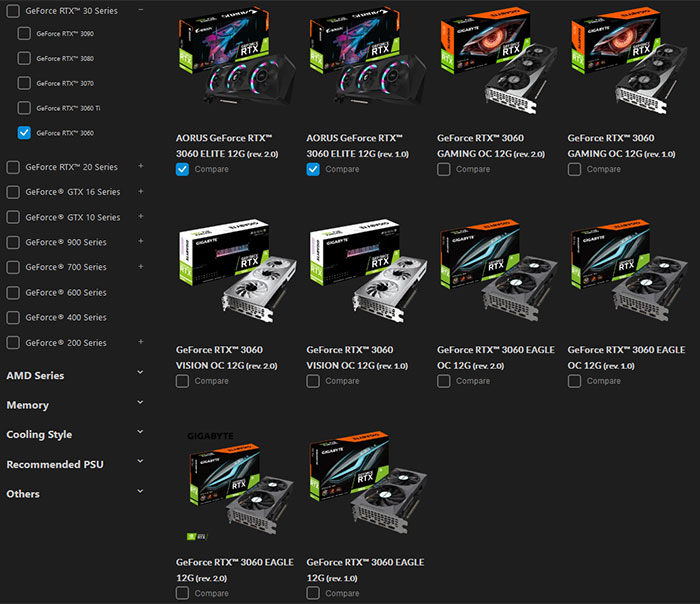Tick the GeForce RTX 3070 filter
The image size is (700, 604).
(x=24, y=83)
